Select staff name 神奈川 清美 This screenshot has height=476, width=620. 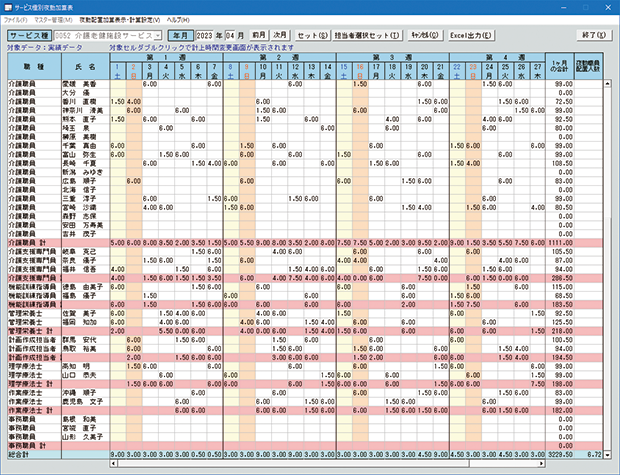85,110
